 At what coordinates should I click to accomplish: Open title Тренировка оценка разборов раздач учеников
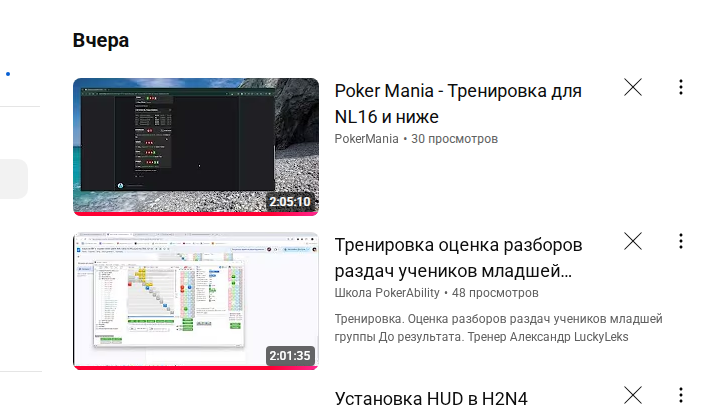[x=458, y=258]
